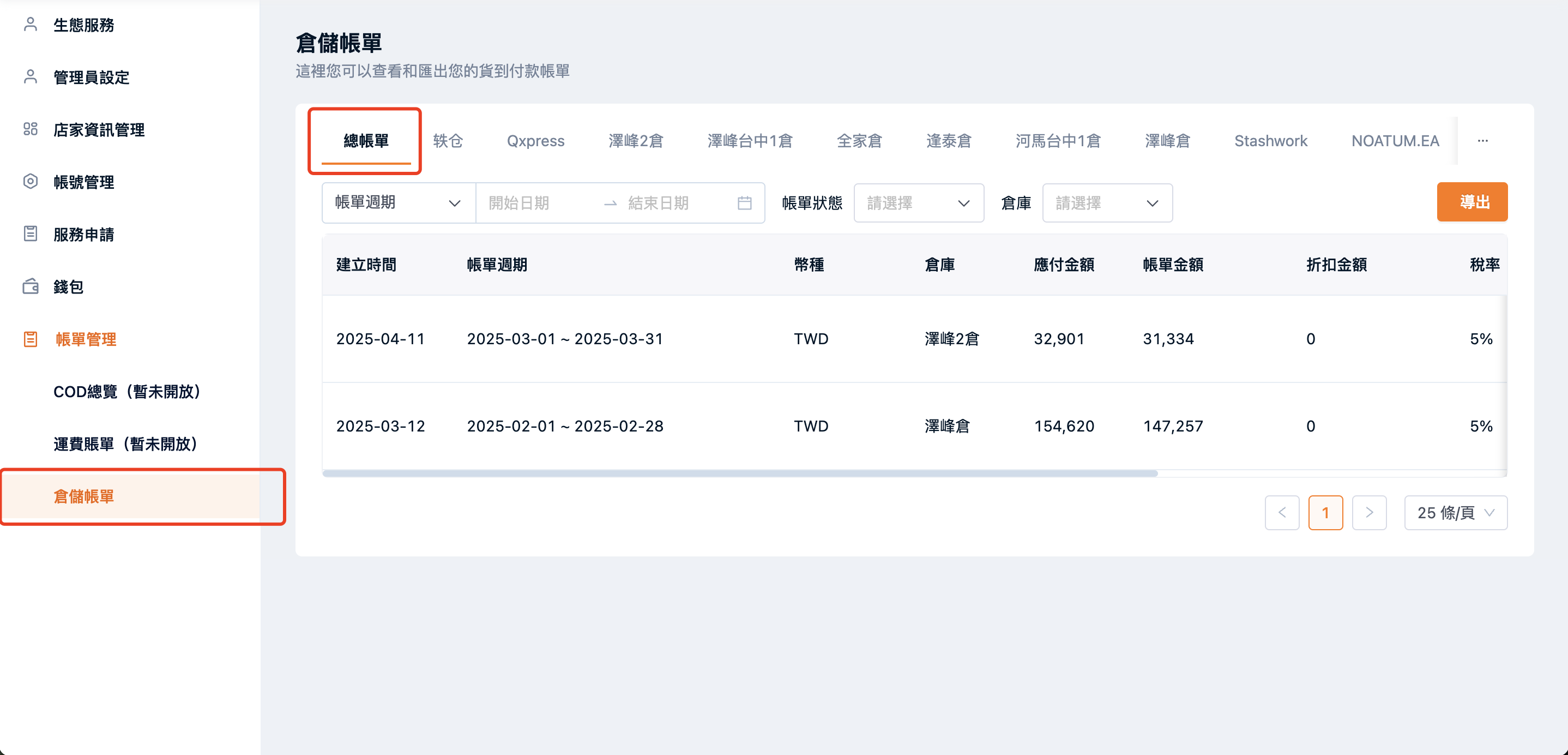Click the 澤峰倉 warehouse table cell
The image size is (1568, 755).
[947, 426]
